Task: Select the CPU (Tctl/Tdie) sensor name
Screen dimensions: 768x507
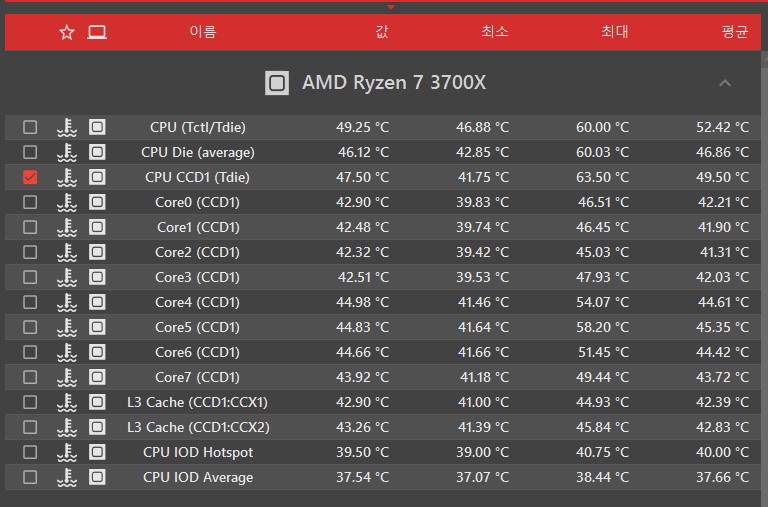Action: tap(198, 127)
